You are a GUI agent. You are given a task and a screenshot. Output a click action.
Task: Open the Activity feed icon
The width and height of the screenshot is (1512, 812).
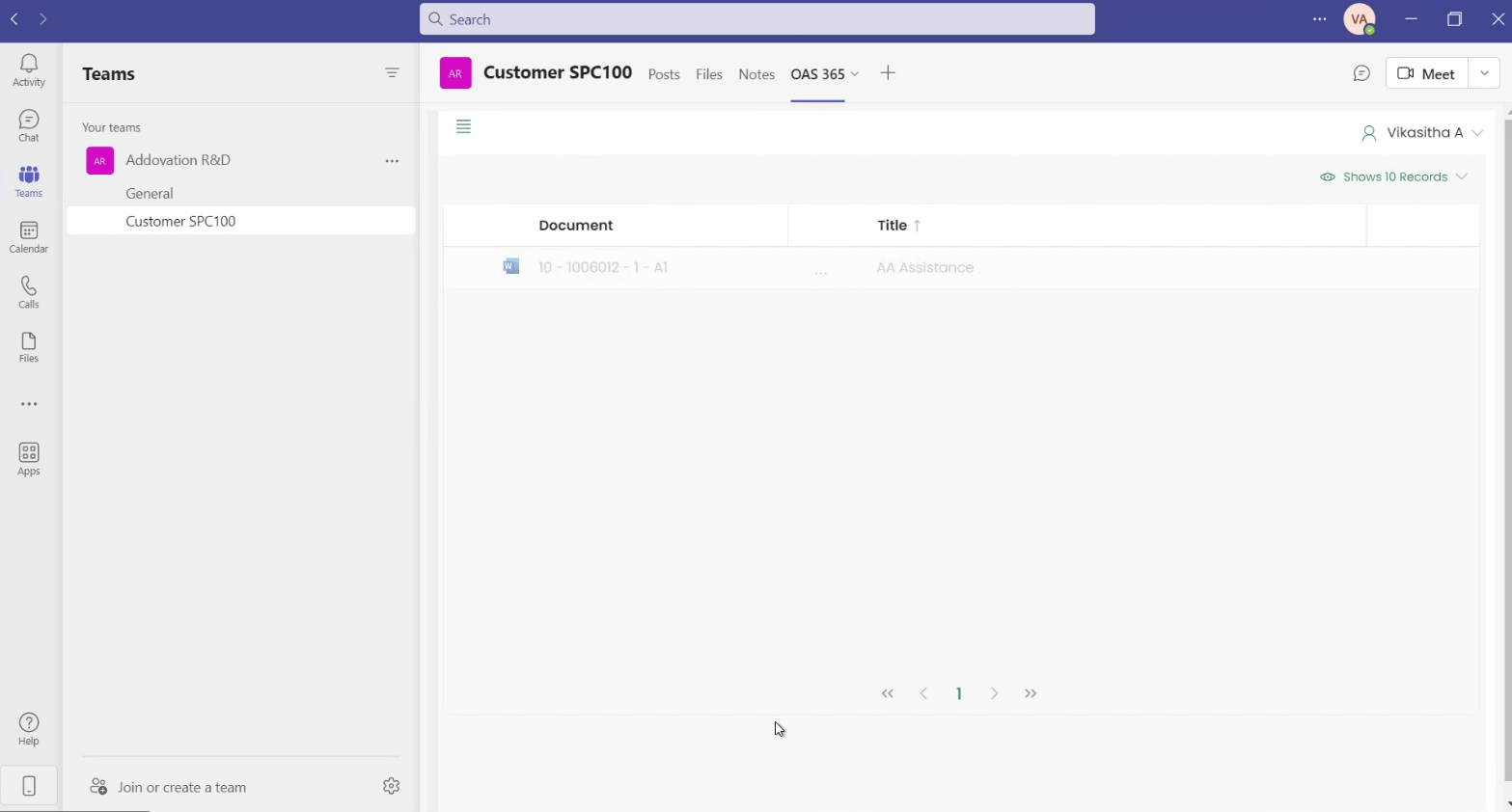(29, 69)
